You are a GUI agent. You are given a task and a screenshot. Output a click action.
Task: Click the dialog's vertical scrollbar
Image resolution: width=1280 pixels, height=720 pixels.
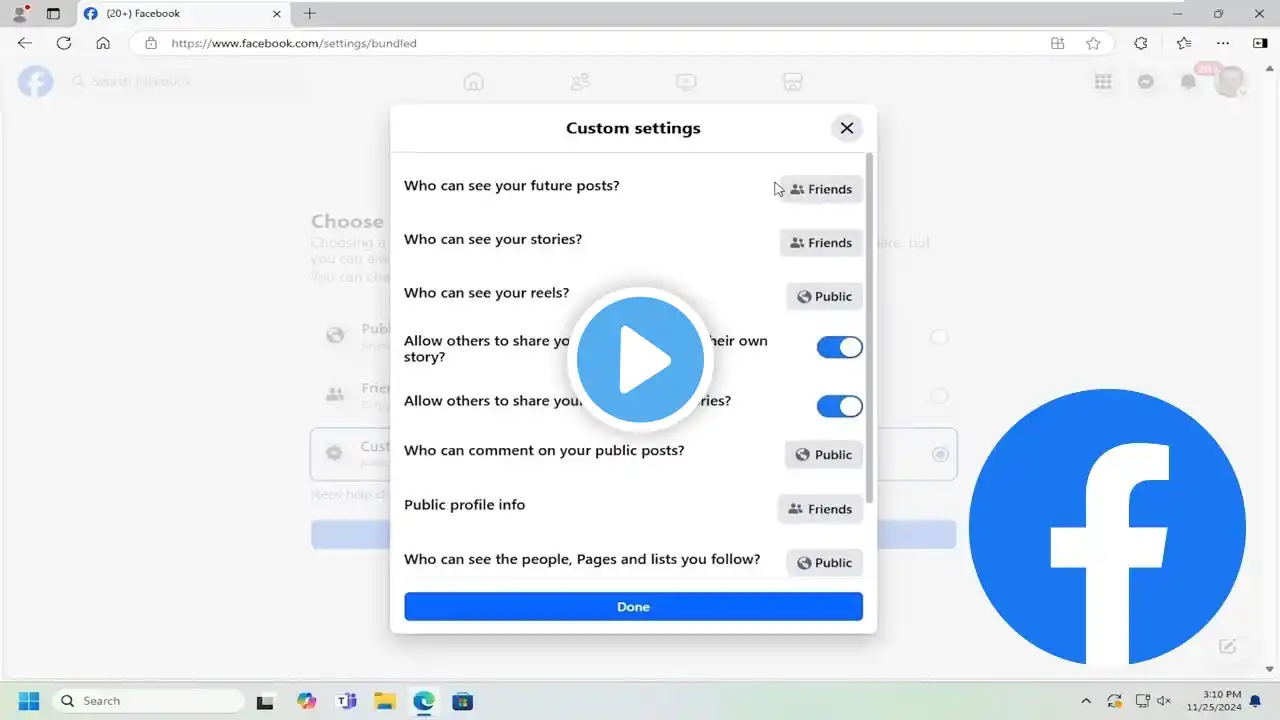(869, 328)
